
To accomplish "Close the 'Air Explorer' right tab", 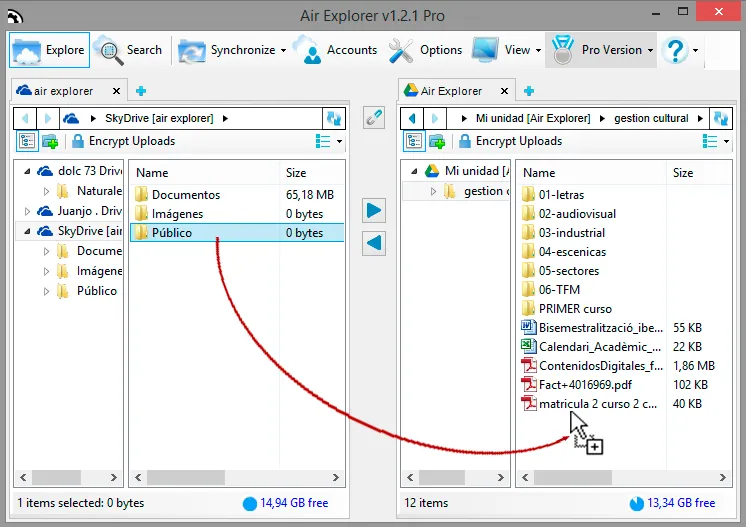I will [504, 91].
